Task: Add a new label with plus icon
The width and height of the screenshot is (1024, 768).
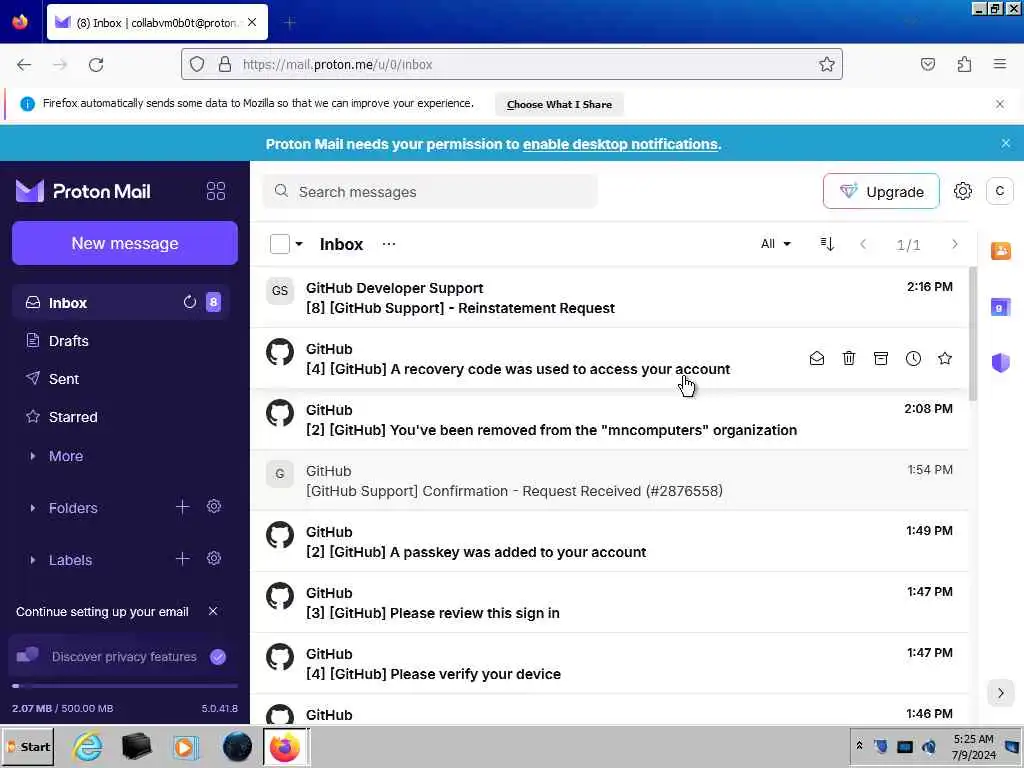Action: coord(183,559)
